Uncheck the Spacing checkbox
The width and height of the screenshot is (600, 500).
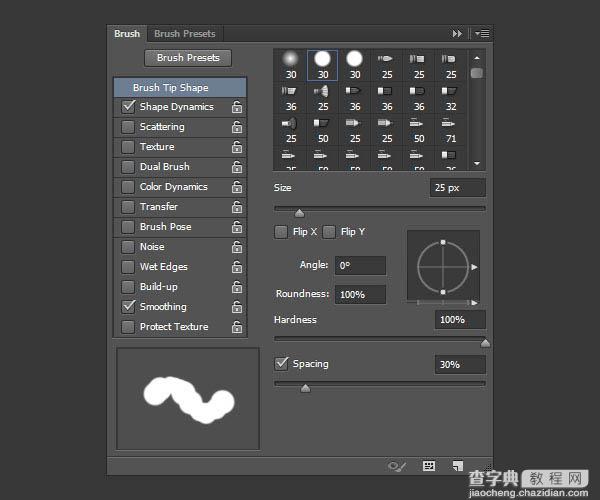point(281,364)
